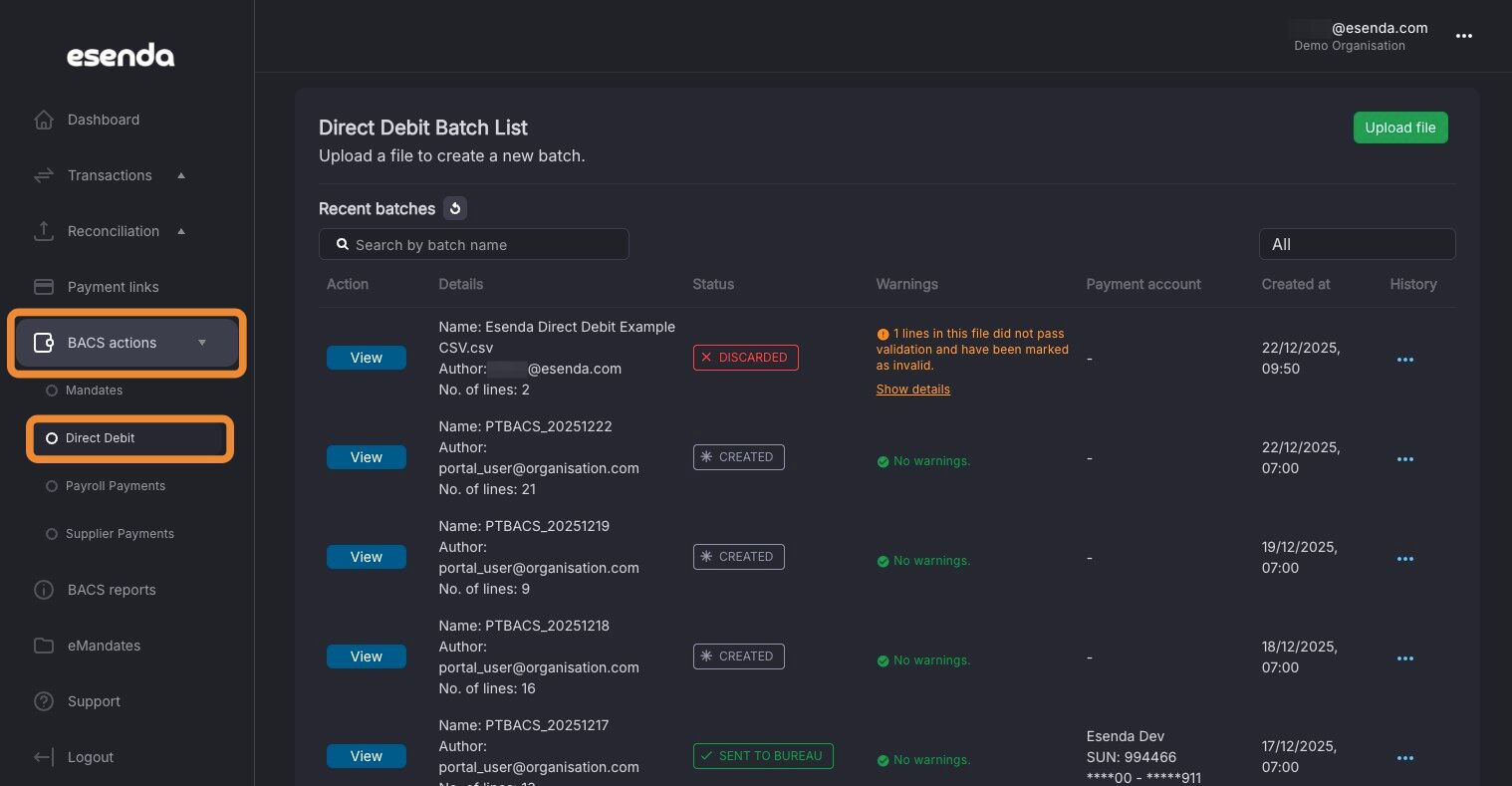This screenshot has width=1512, height=786.
Task: View the Esenda Direct Debit Example batch
Action: point(367,358)
